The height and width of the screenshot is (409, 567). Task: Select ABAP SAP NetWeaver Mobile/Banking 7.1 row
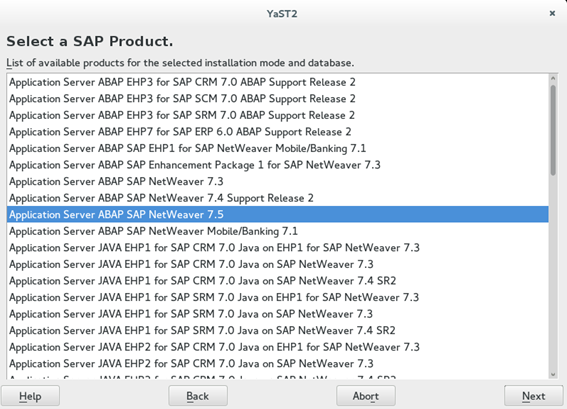[x=278, y=231]
